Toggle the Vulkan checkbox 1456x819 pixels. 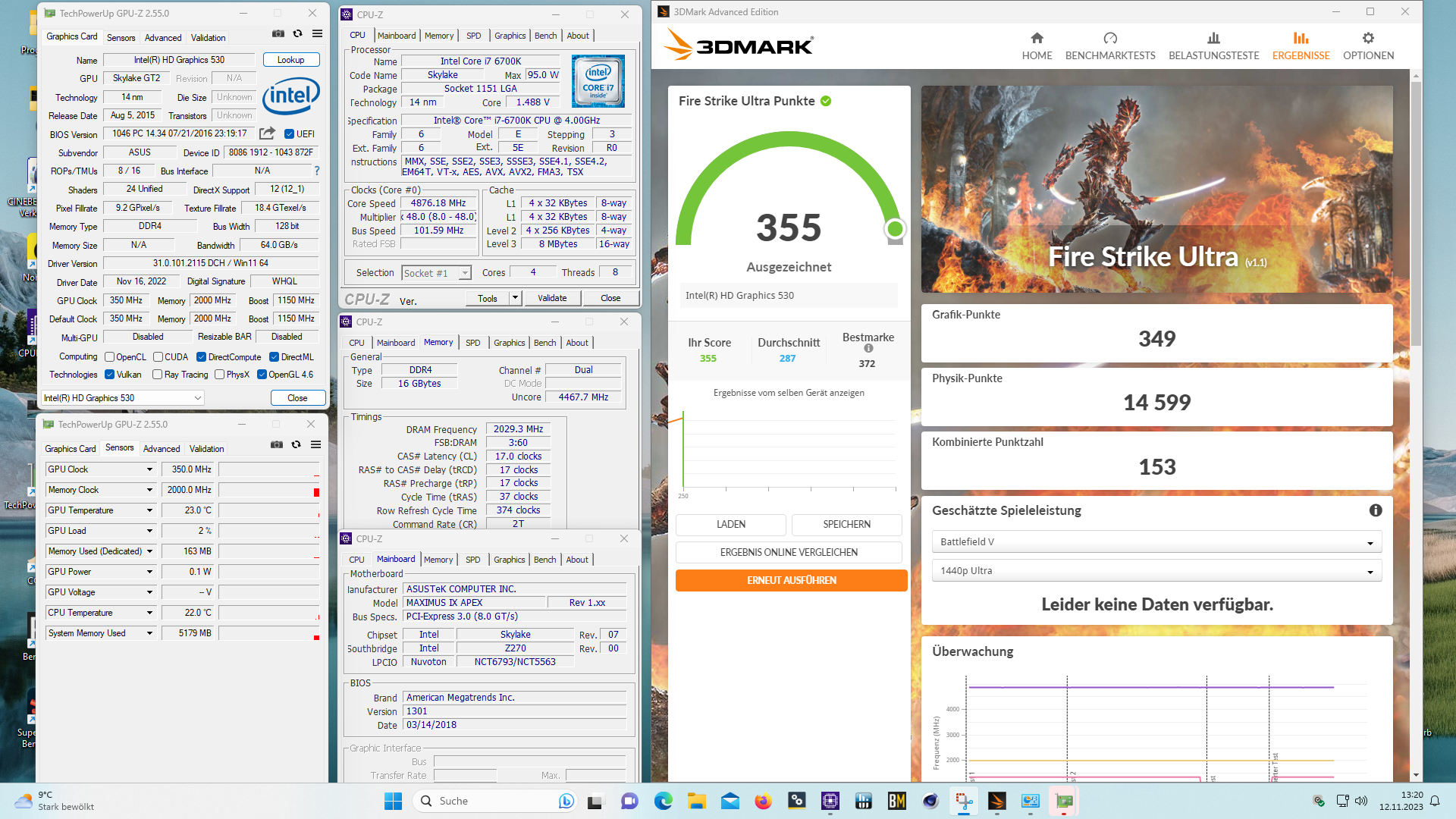pos(109,375)
